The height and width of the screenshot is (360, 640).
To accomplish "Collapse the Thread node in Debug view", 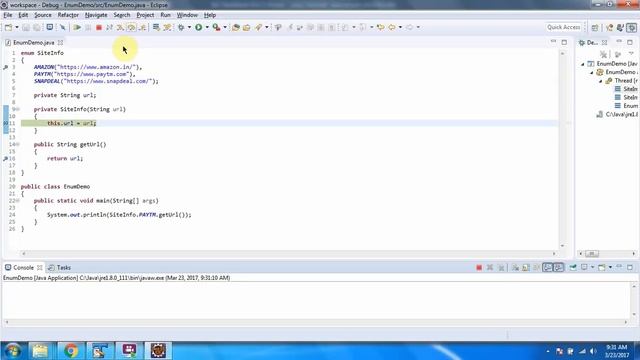I will pos(600,81).
